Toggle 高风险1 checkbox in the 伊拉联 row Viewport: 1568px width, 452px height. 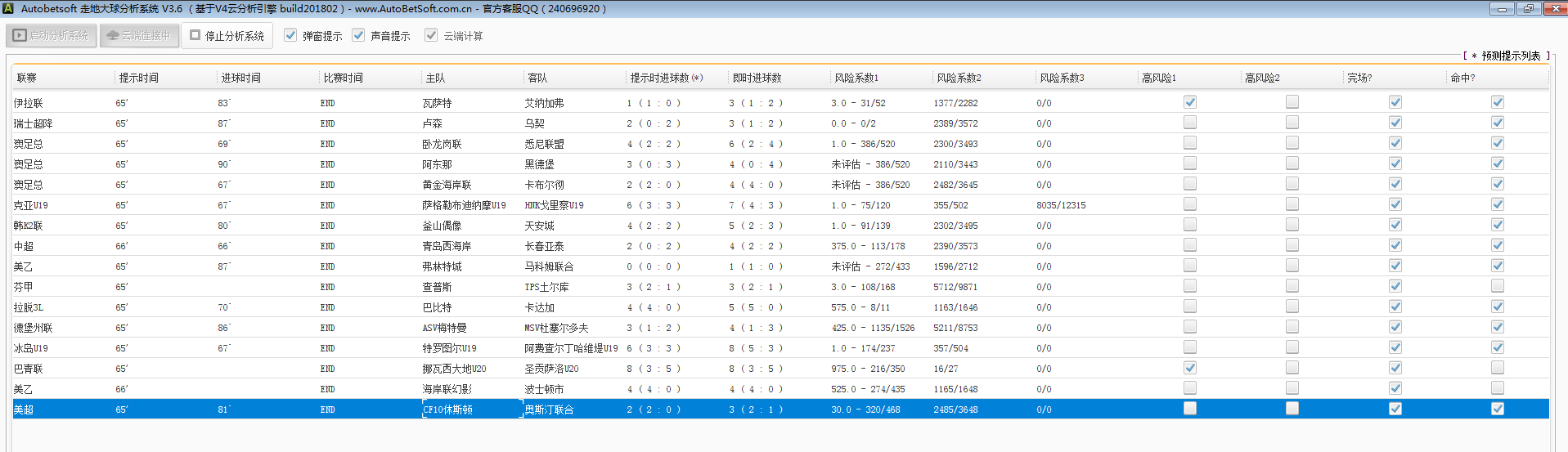point(1190,102)
